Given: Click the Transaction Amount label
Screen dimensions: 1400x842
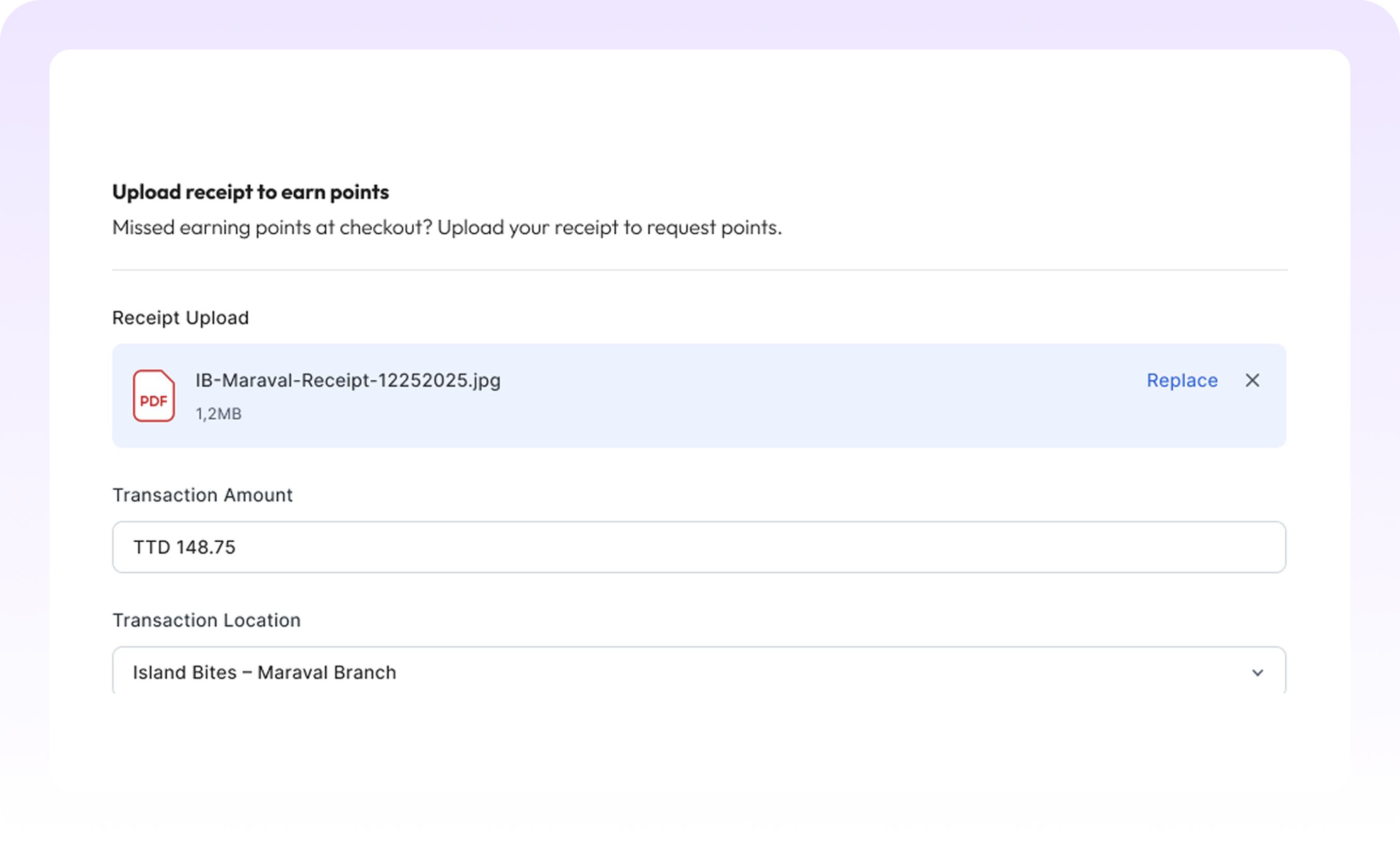Looking at the screenshot, I should pyautogui.click(x=202, y=495).
